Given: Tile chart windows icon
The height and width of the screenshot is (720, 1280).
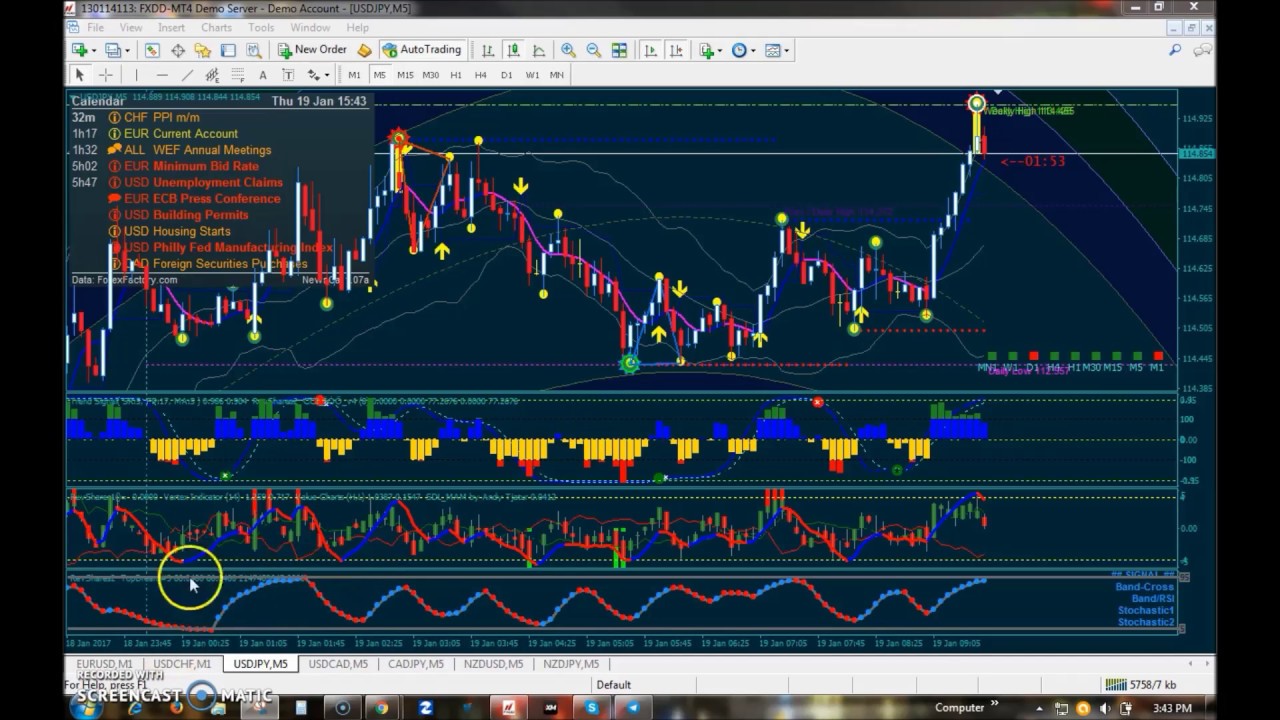Looking at the screenshot, I should (619, 50).
